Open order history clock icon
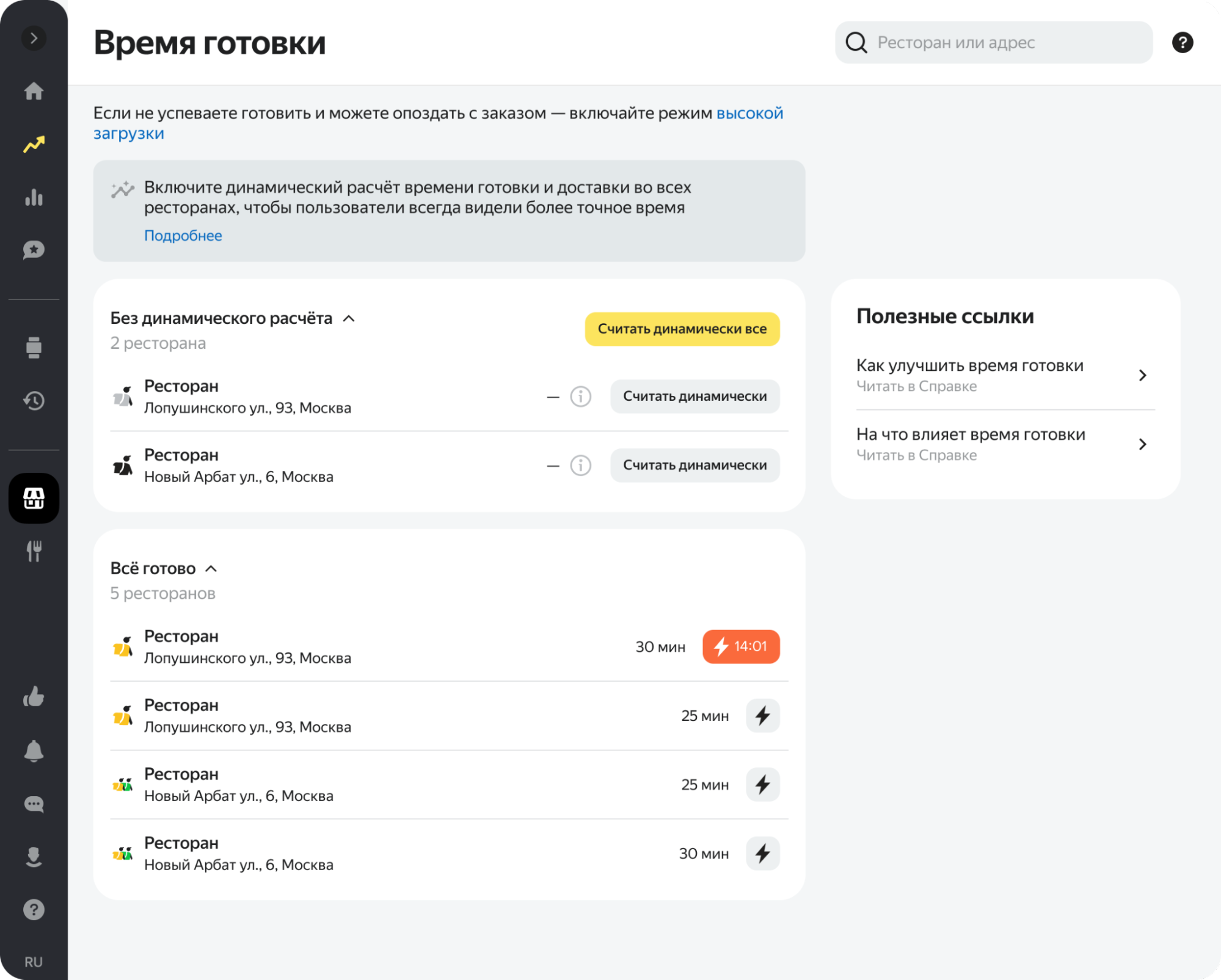1221x980 pixels. (x=34, y=401)
